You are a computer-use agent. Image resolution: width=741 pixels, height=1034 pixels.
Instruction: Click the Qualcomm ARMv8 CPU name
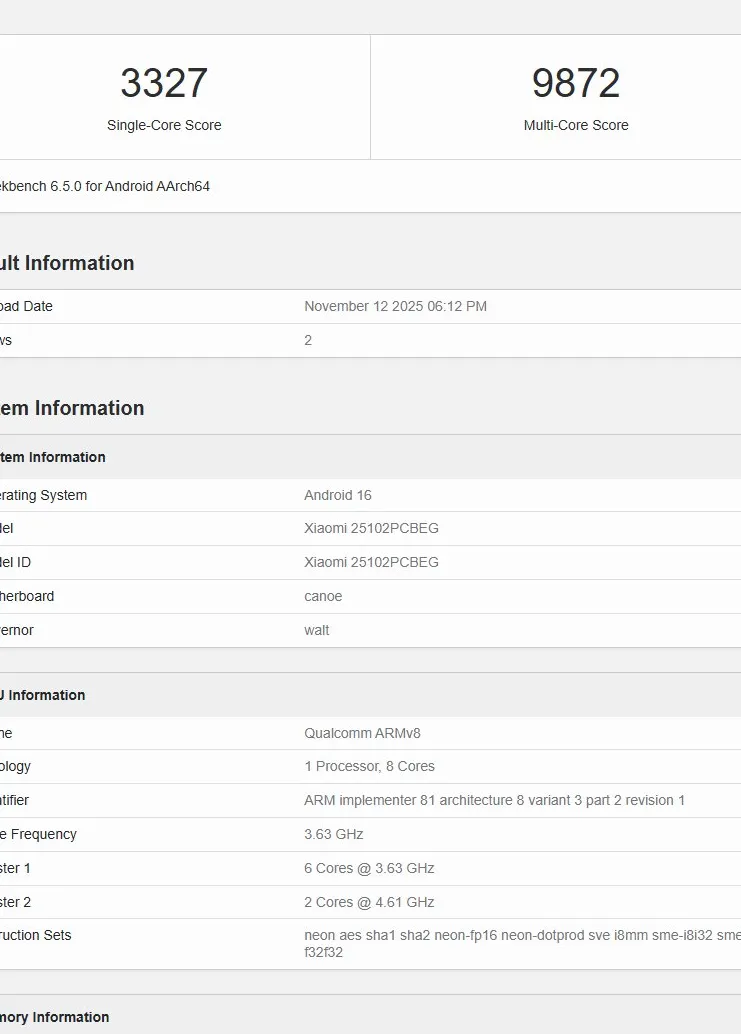click(362, 733)
